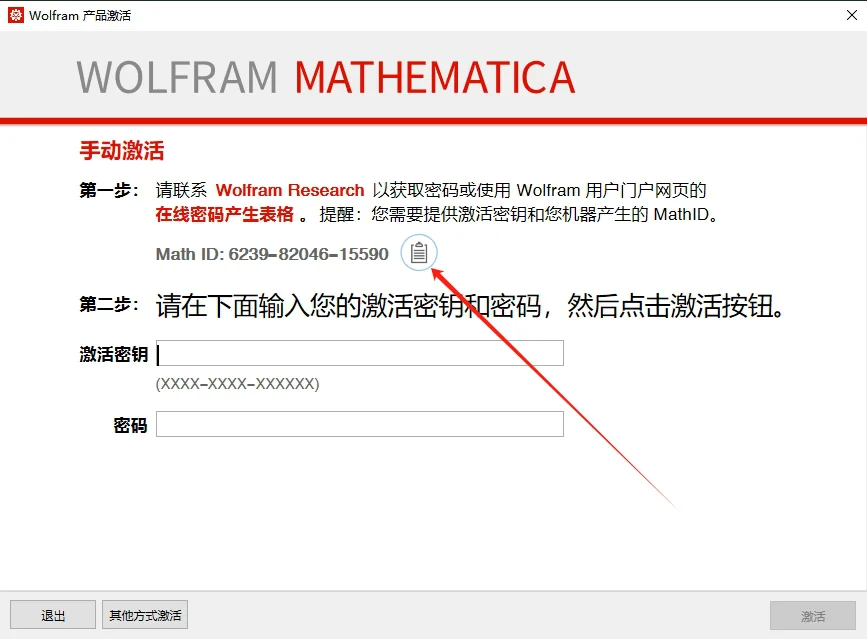Viewport: 867px width, 639px height.
Task: Select the Math ID number text
Action: point(308,254)
